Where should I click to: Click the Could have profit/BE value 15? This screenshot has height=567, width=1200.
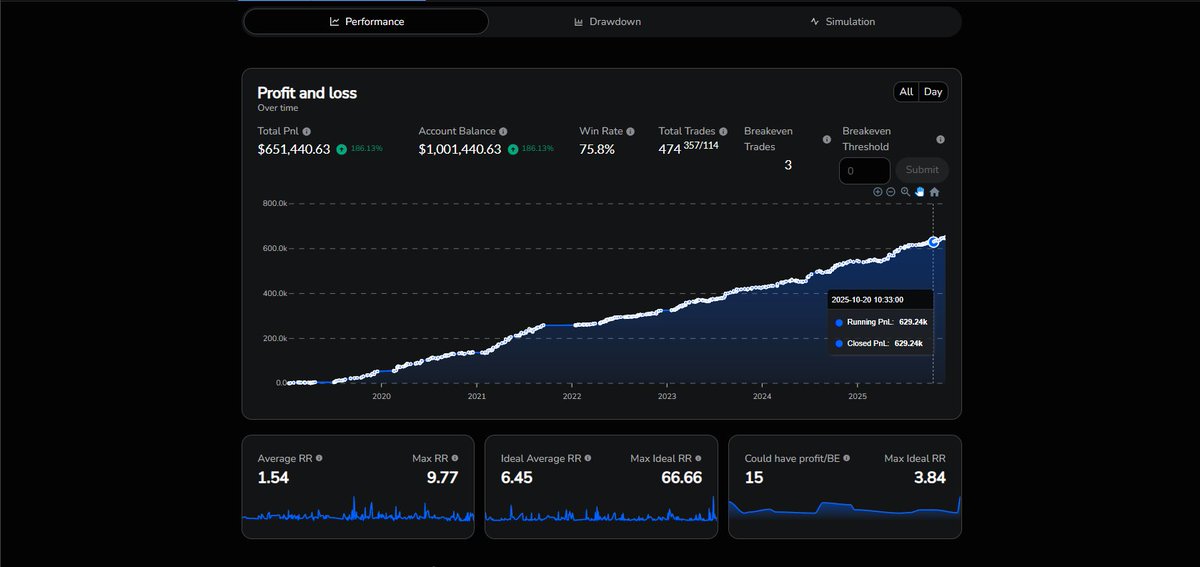(754, 478)
